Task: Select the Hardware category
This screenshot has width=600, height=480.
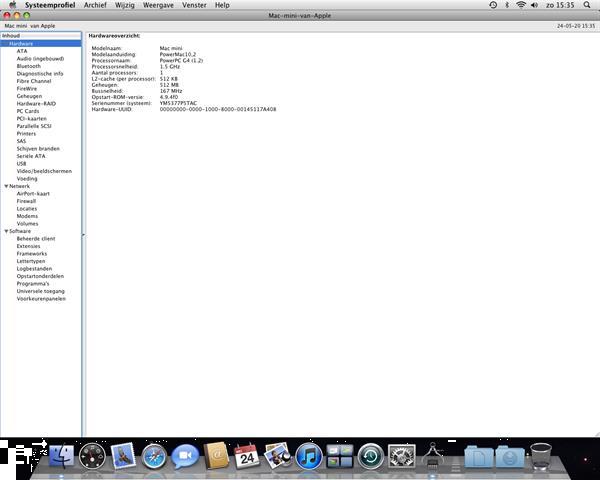Action: coord(41,44)
